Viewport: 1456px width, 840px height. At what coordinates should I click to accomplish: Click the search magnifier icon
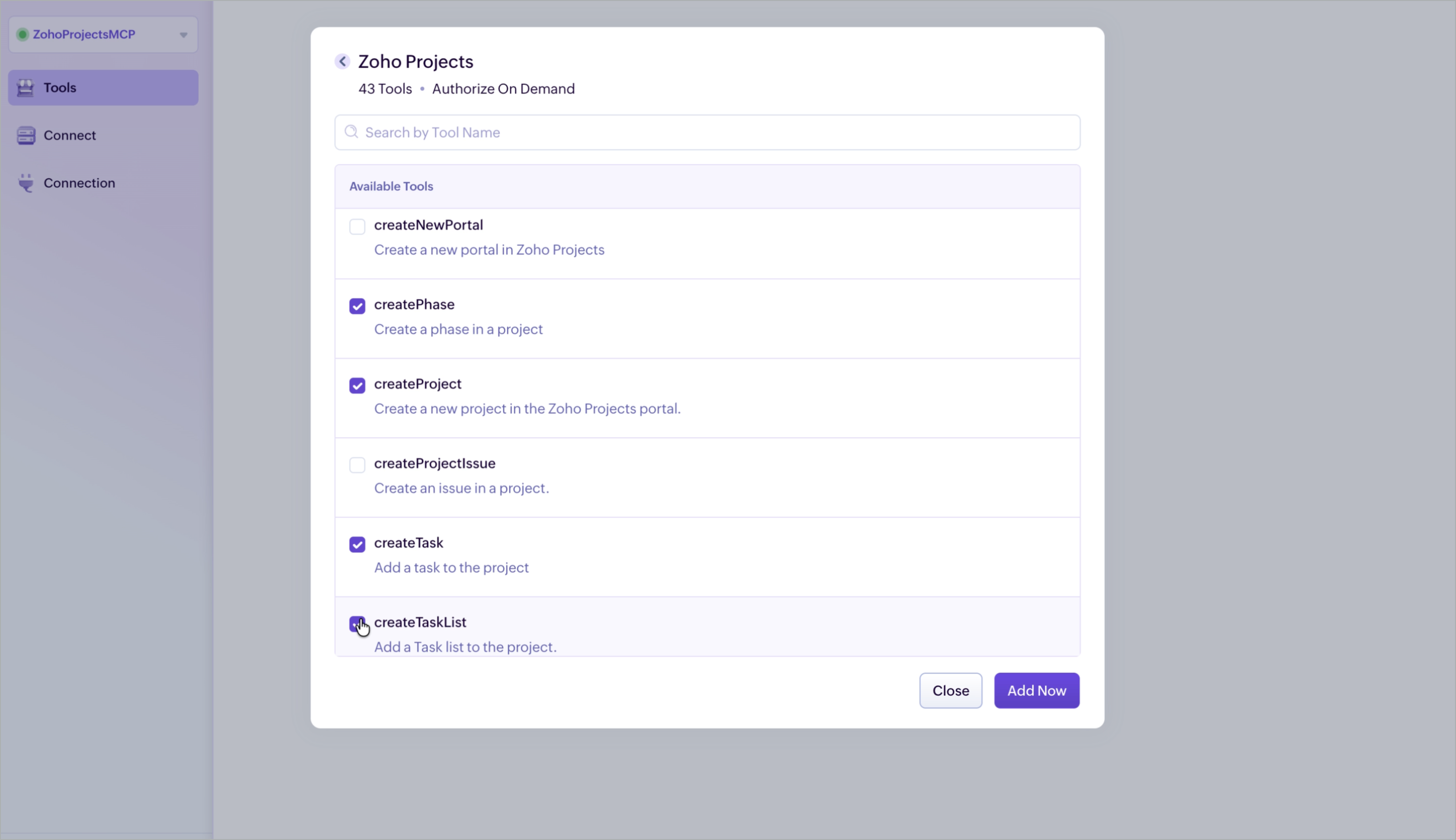pyautogui.click(x=351, y=132)
